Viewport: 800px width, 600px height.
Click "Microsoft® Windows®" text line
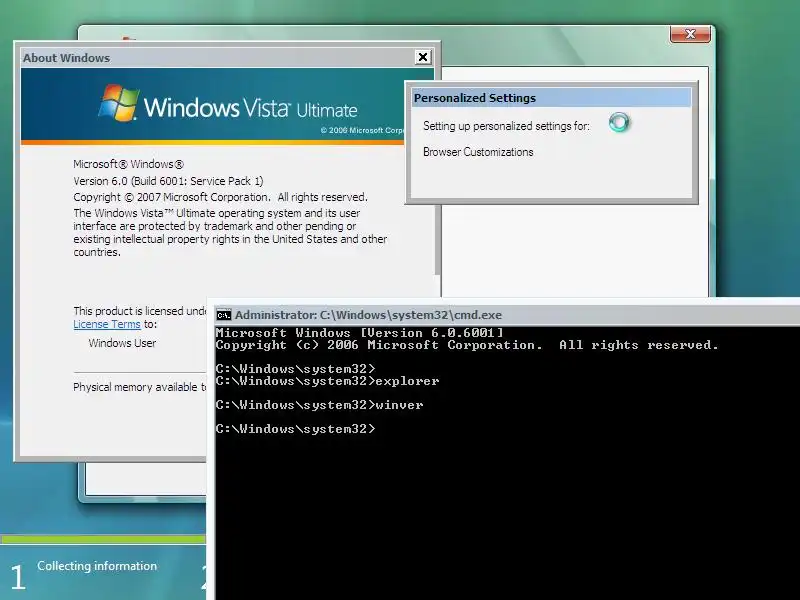coord(129,164)
